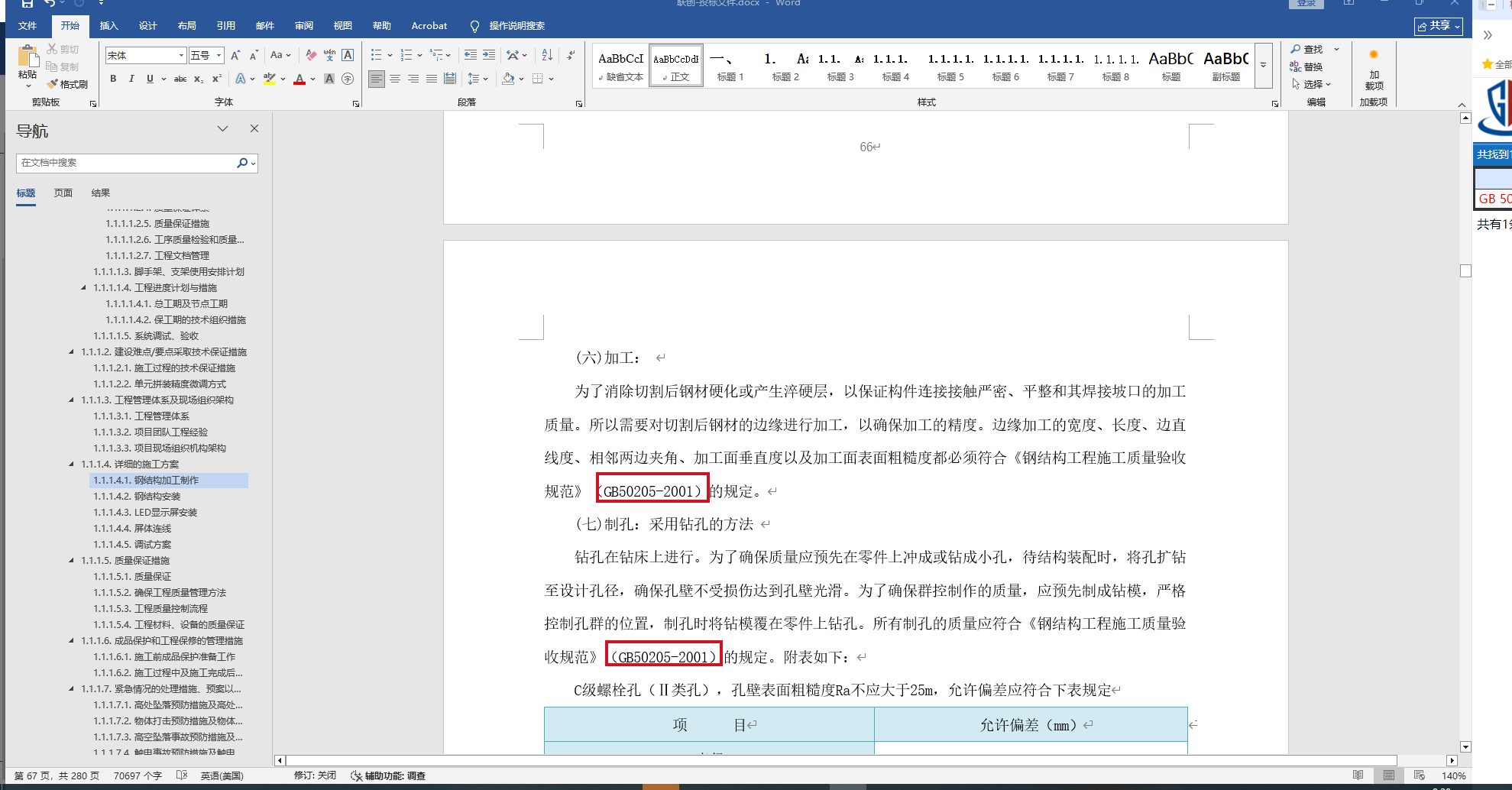Shrink the font size

pyautogui.click(x=254, y=55)
